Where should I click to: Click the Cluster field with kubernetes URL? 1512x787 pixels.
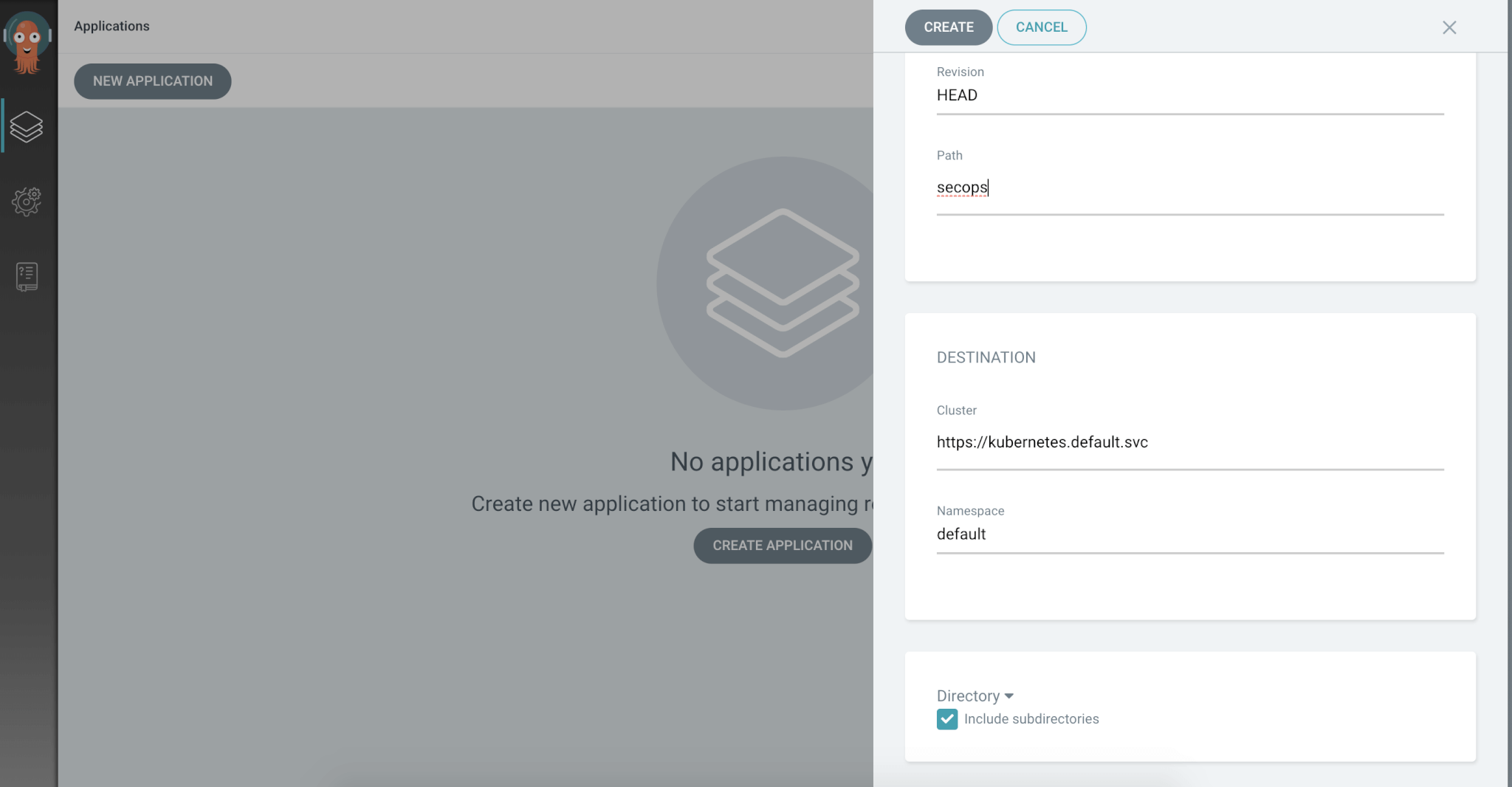[1190, 443]
